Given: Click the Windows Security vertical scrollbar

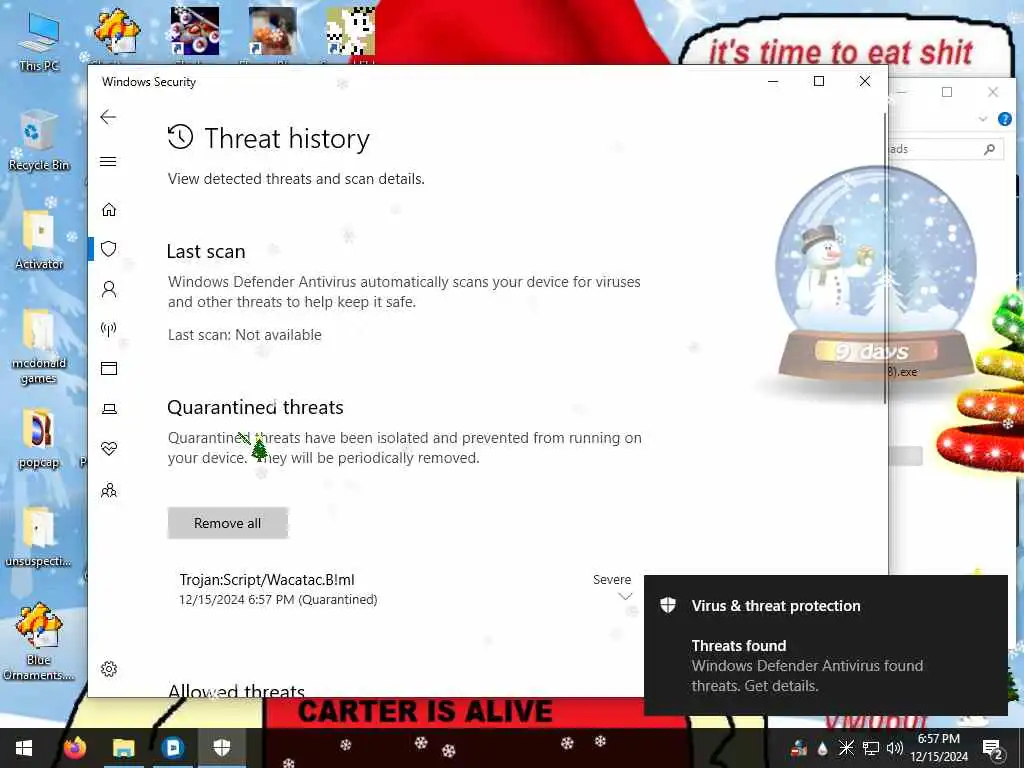Looking at the screenshot, I should pyautogui.click(x=885, y=258).
